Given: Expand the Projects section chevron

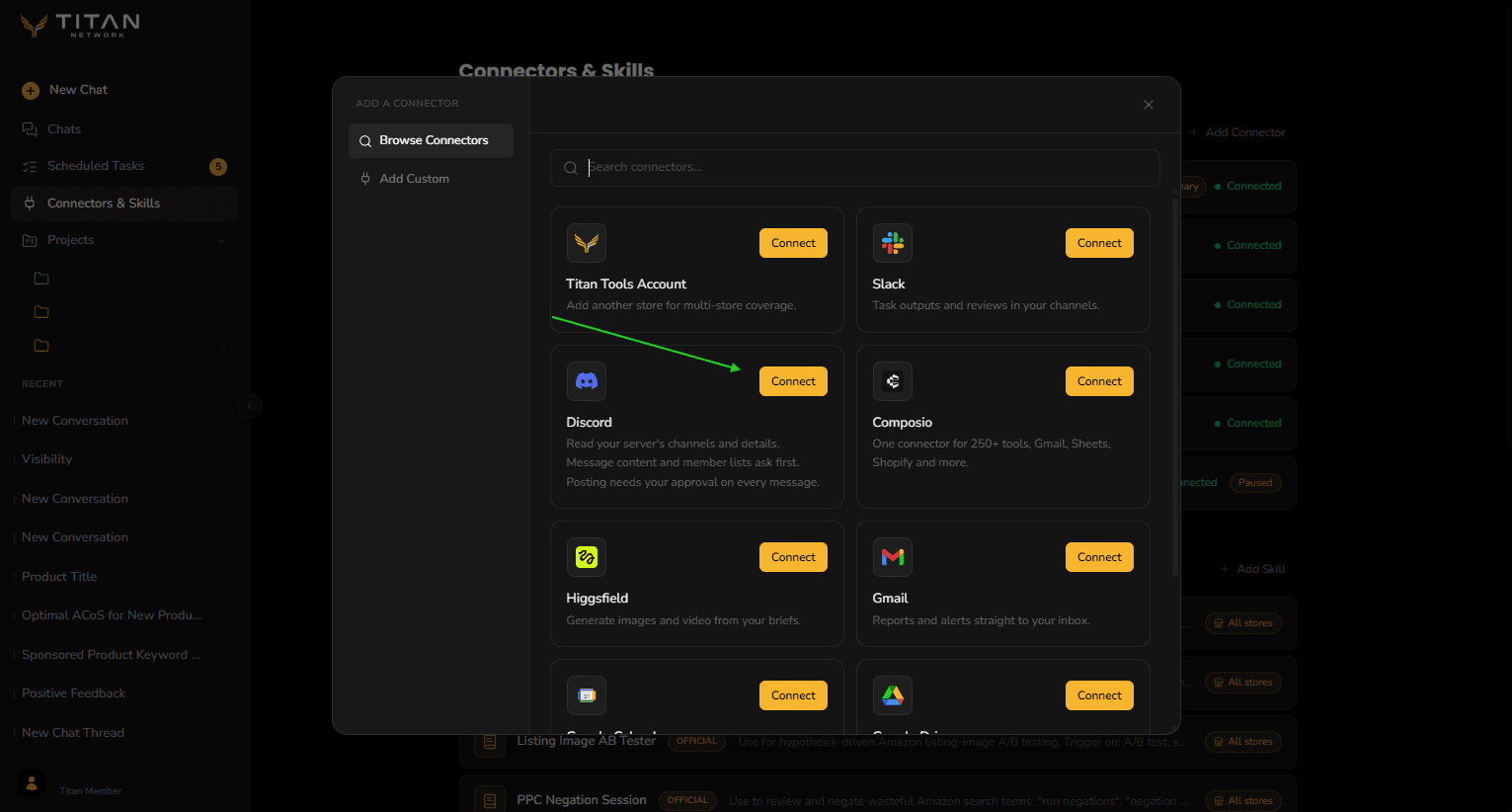Looking at the screenshot, I should (221, 240).
